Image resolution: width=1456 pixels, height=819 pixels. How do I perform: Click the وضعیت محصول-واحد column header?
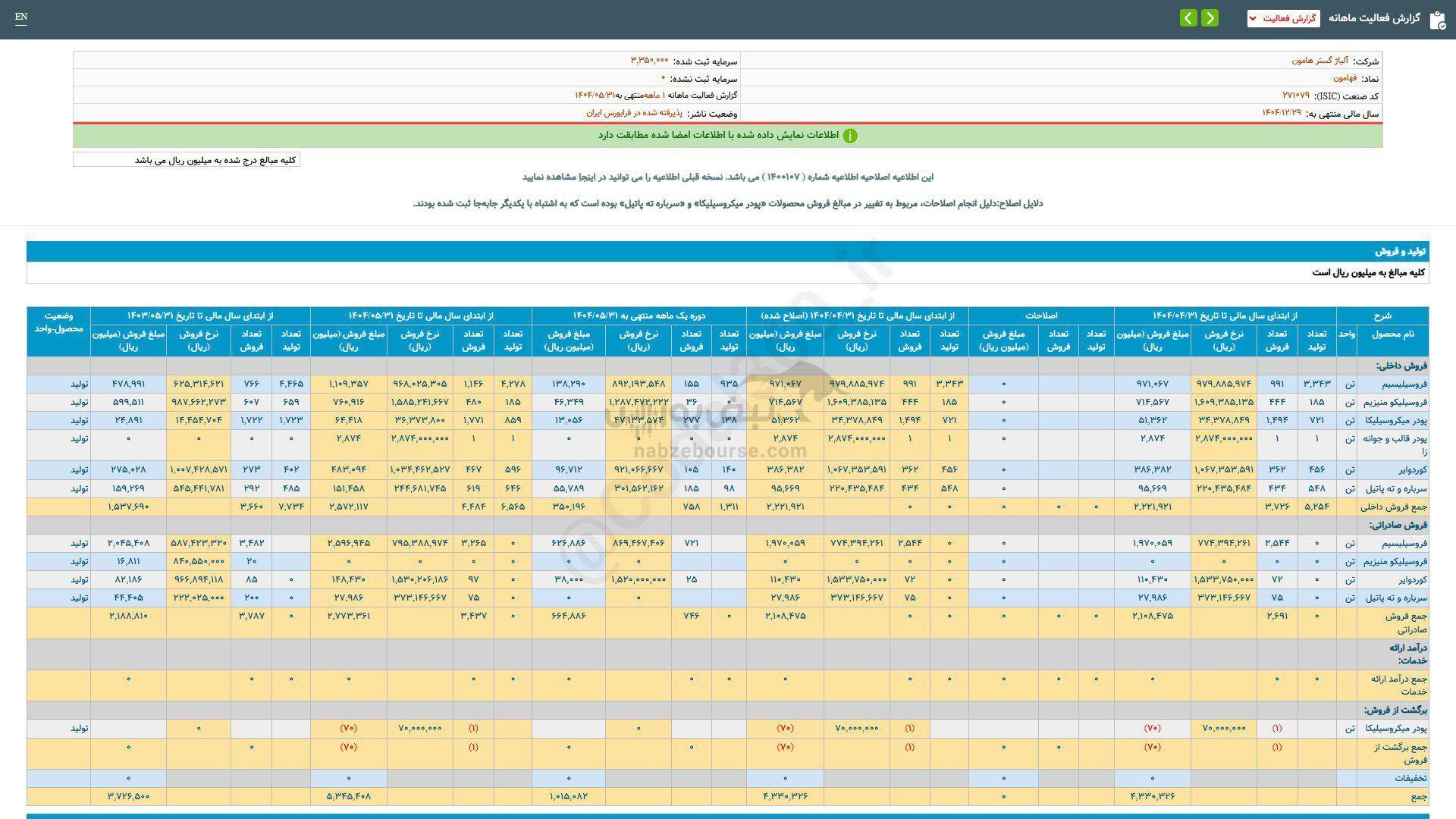point(58,322)
